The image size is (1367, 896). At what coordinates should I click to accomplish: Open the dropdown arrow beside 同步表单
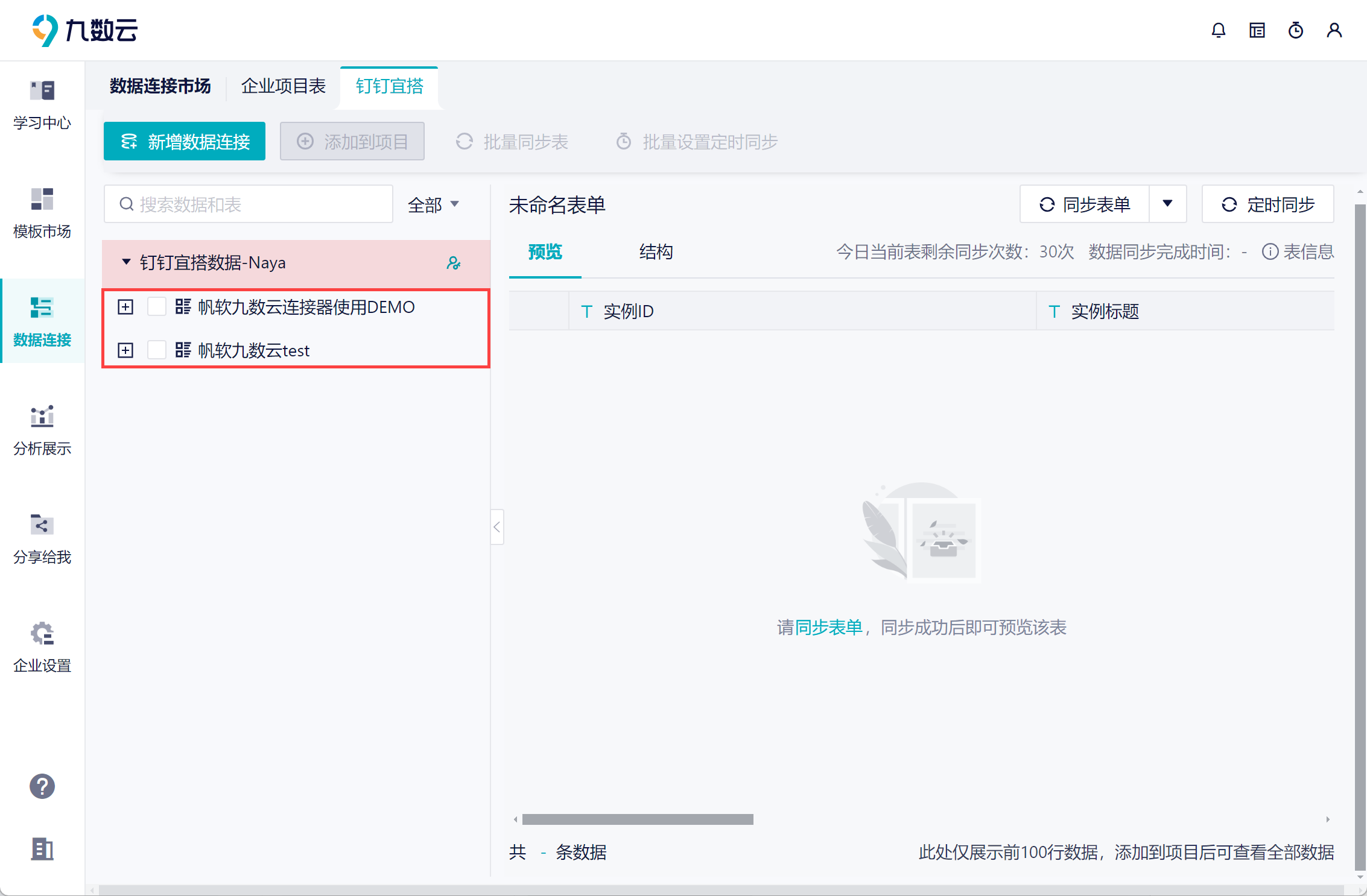(x=1167, y=204)
